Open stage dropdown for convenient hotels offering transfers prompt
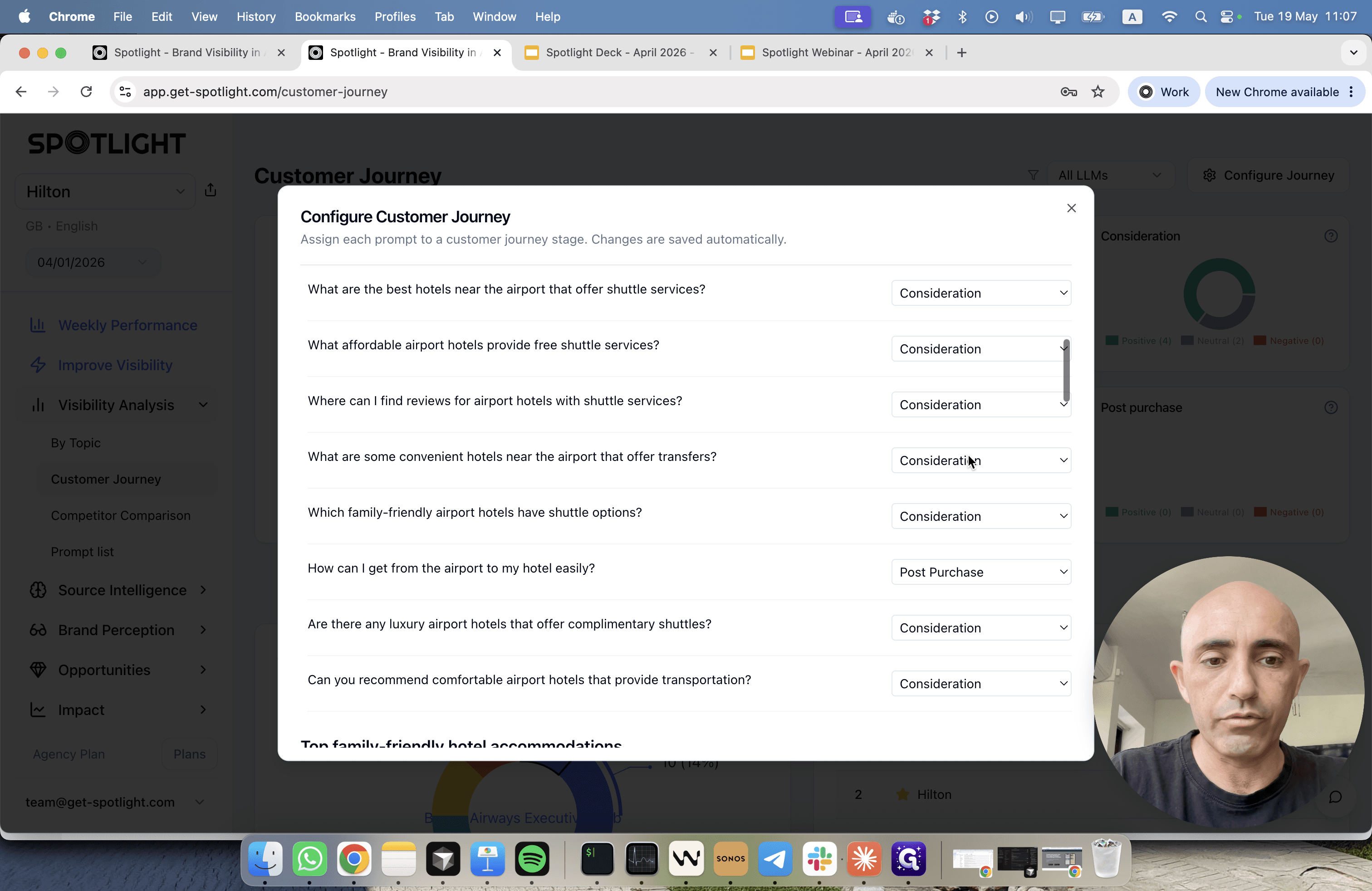The image size is (1372, 891). (981, 460)
